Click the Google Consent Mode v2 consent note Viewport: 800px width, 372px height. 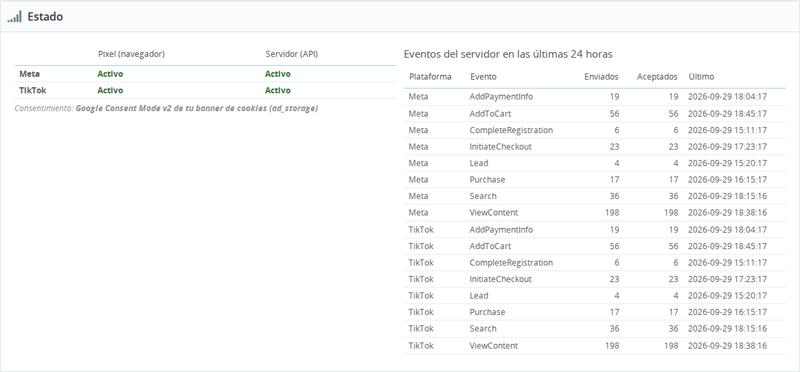tap(166, 109)
